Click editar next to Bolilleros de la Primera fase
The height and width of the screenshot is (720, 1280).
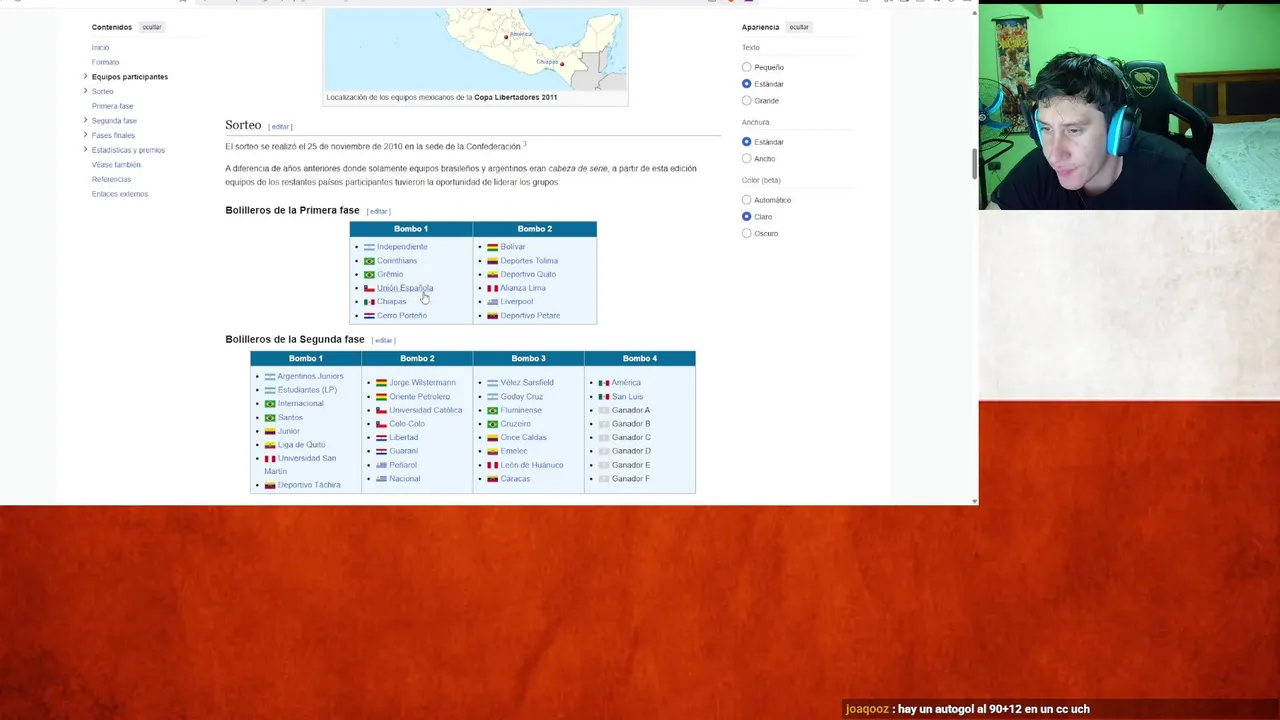378,211
